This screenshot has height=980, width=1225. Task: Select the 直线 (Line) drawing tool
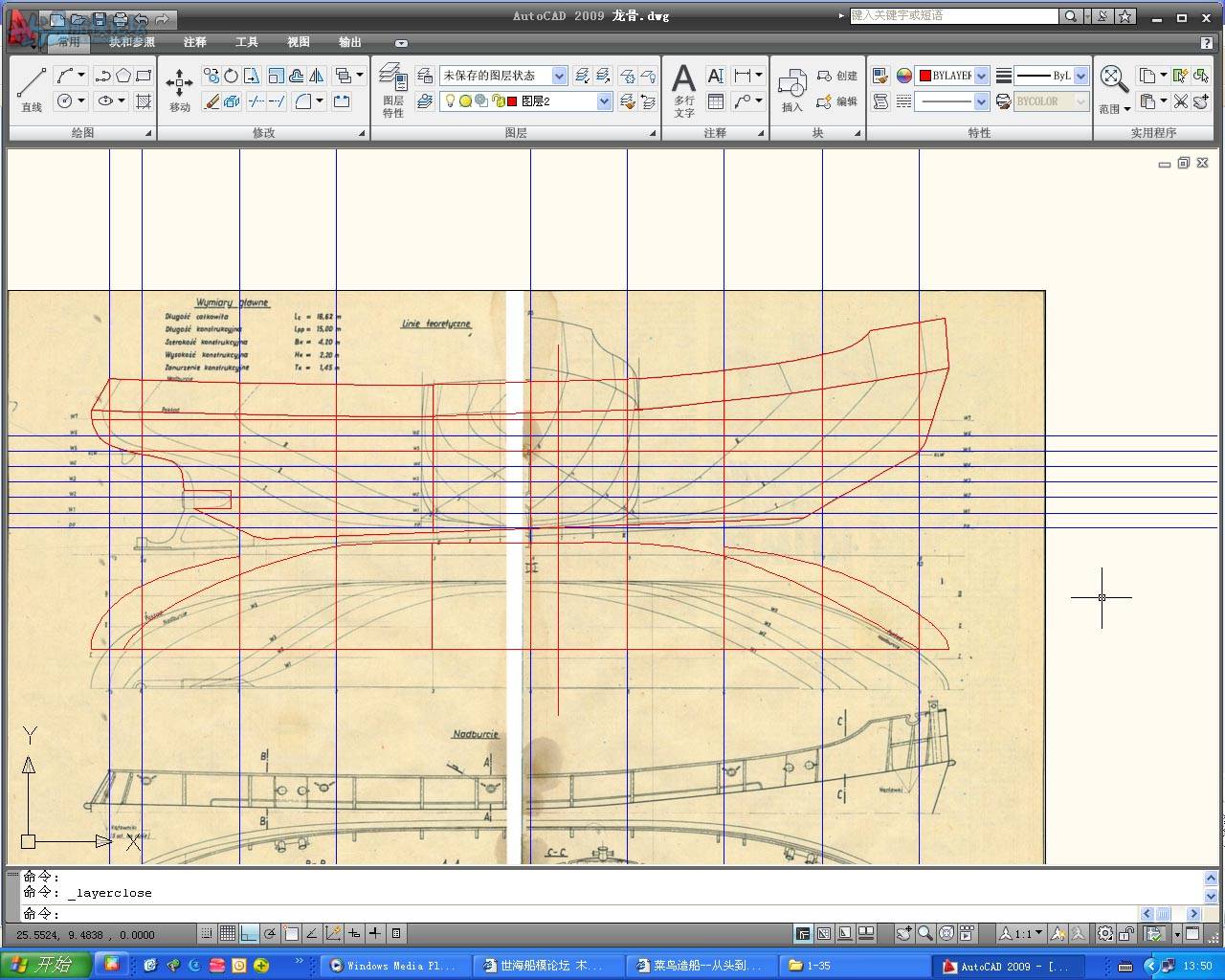point(32,90)
